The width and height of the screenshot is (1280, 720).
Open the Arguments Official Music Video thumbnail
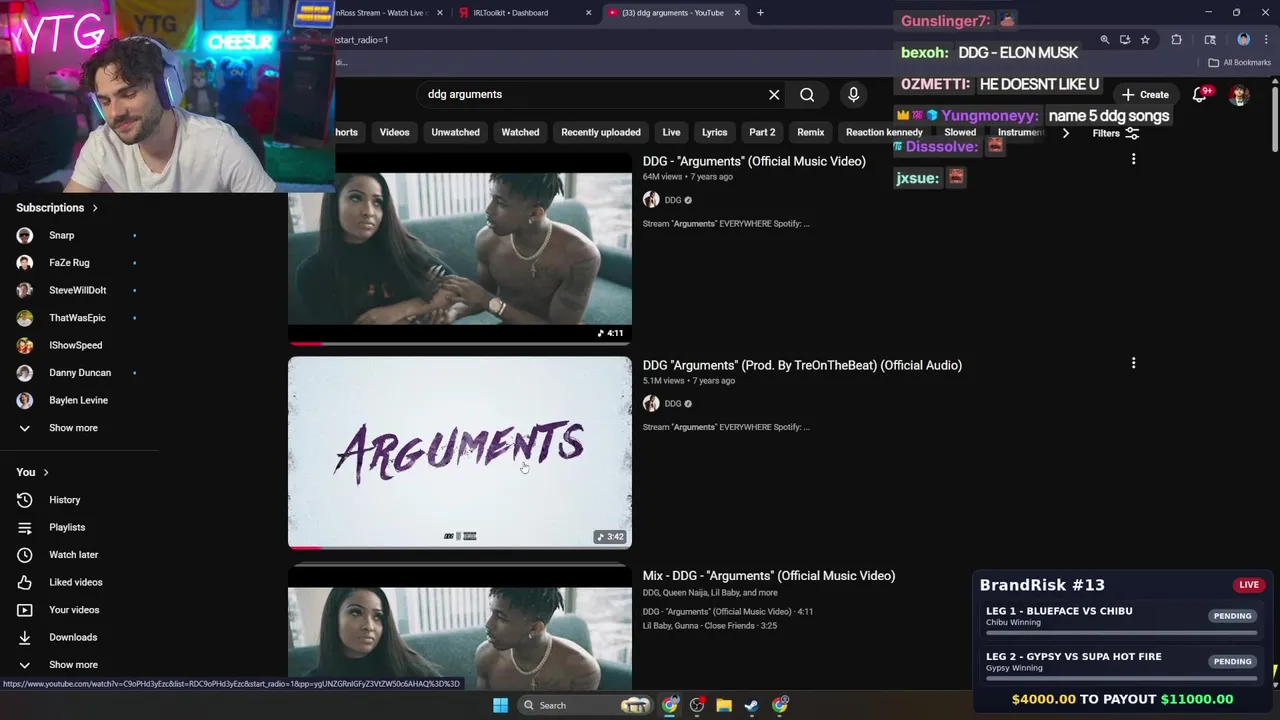(x=460, y=248)
